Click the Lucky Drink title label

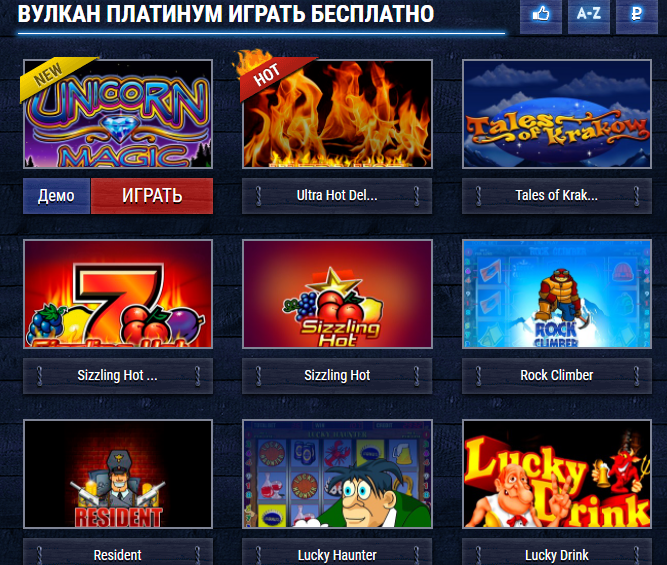pos(557,555)
